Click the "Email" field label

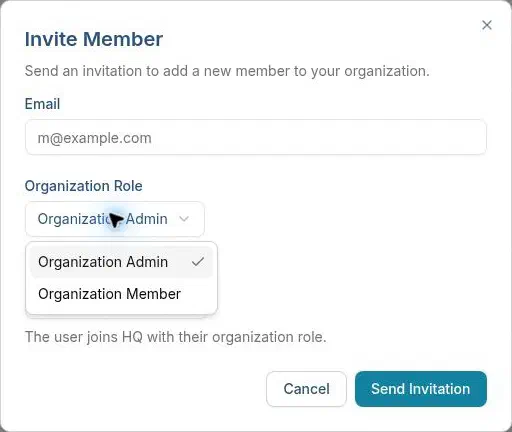(x=42, y=104)
